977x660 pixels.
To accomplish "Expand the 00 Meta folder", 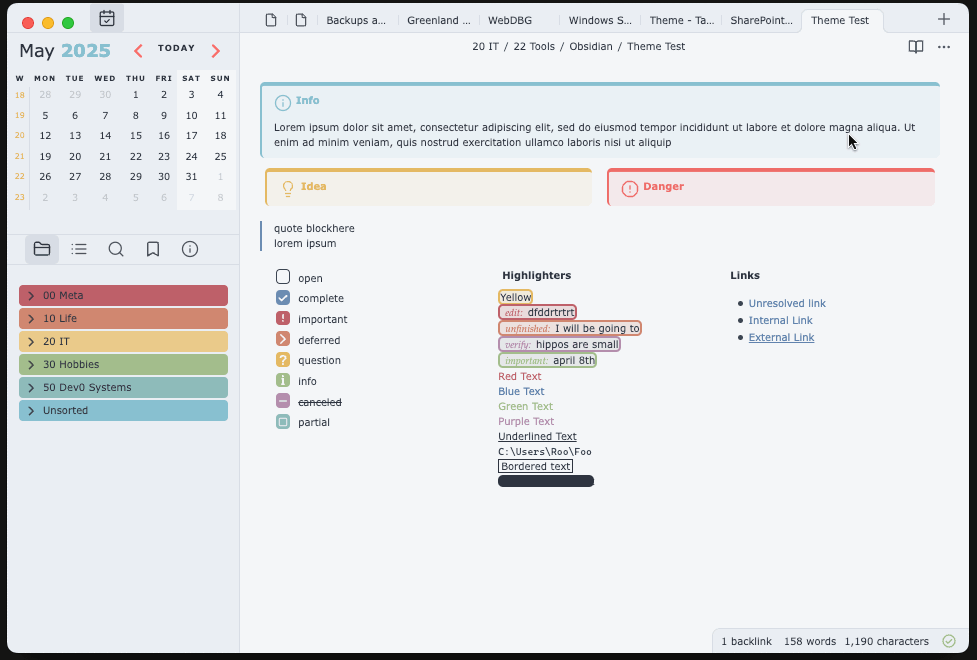I will click(x=123, y=295).
